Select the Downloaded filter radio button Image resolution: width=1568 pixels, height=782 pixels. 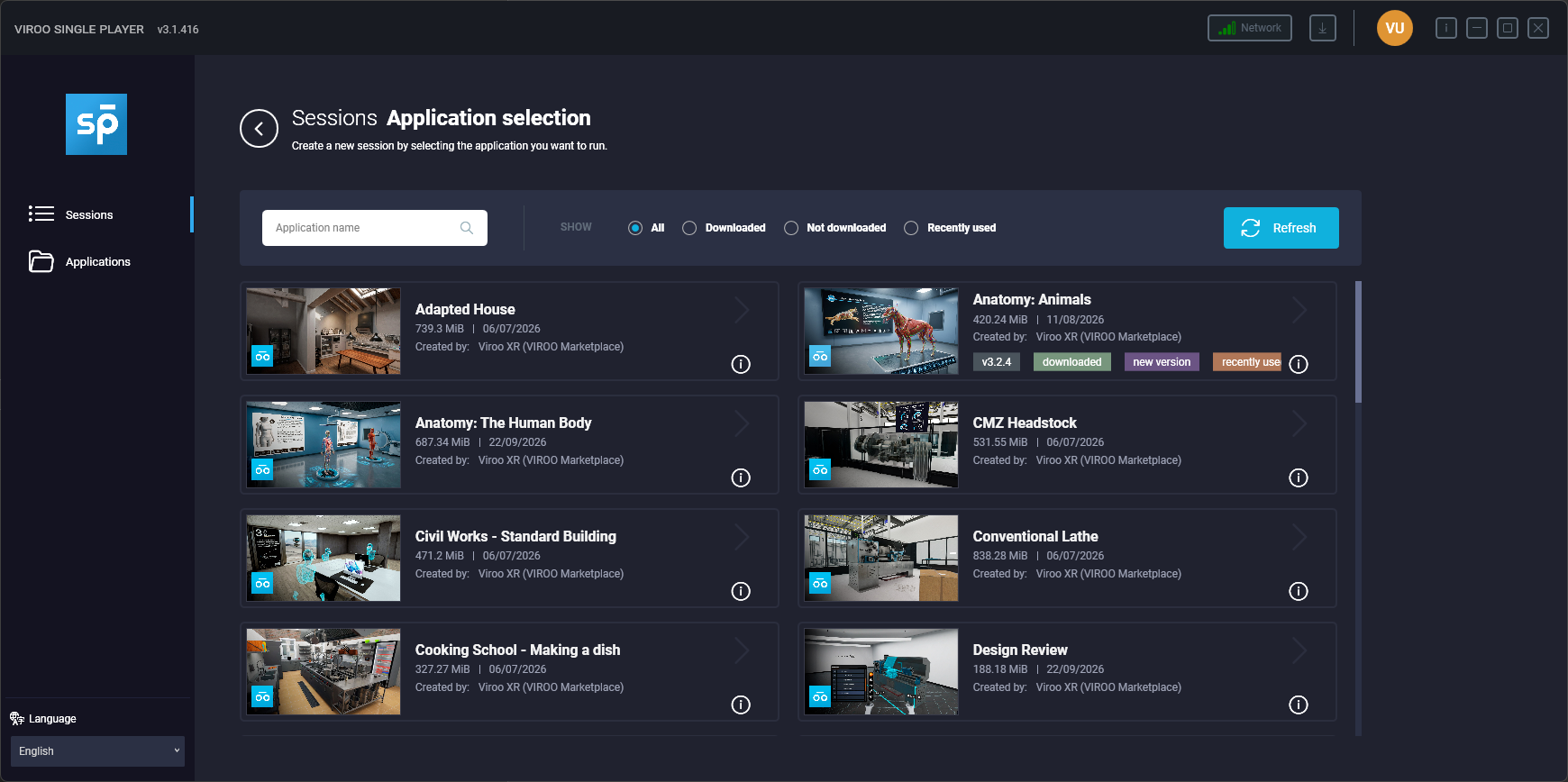point(689,228)
